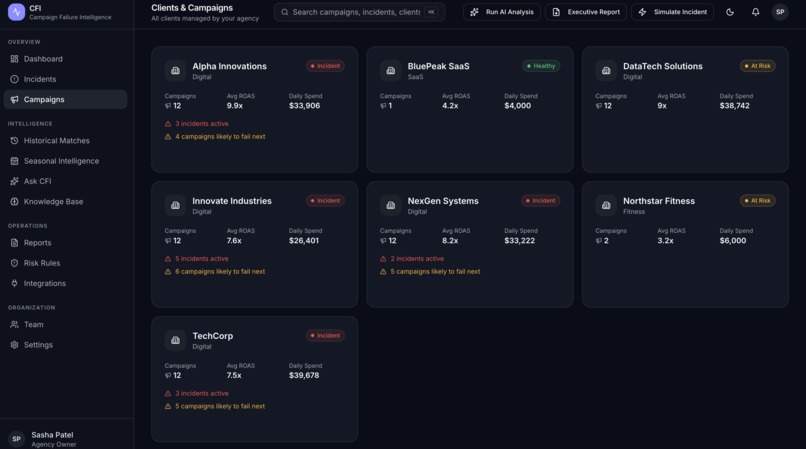The width and height of the screenshot is (806, 449).
Task: Click the Risk Rules shield icon
Action: click(14, 263)
